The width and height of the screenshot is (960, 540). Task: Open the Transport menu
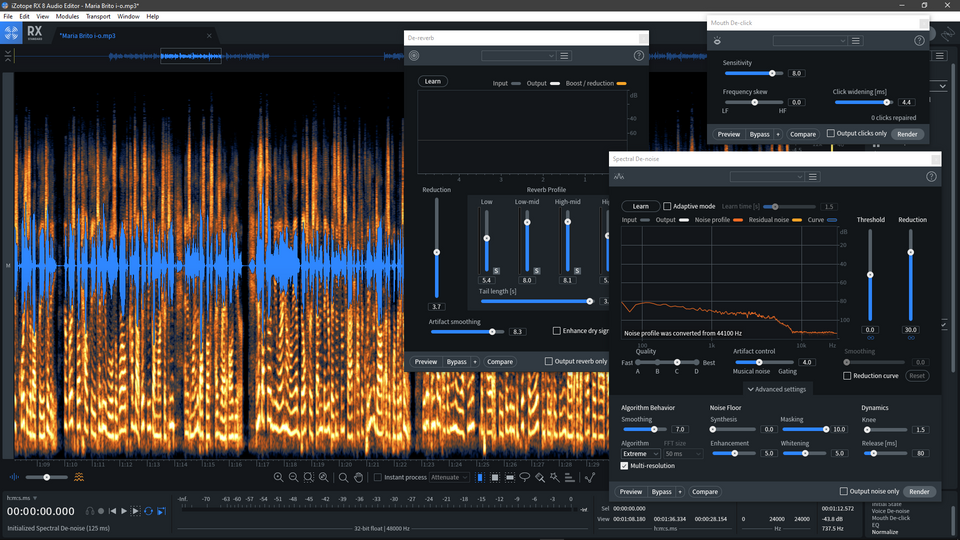pyautogui.click(x=98, y=17)
